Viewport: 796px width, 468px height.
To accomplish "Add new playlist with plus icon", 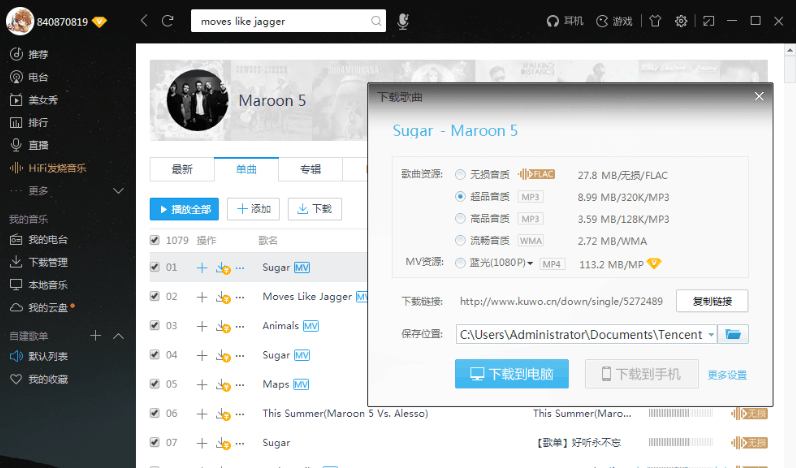I will pos(95,336).
